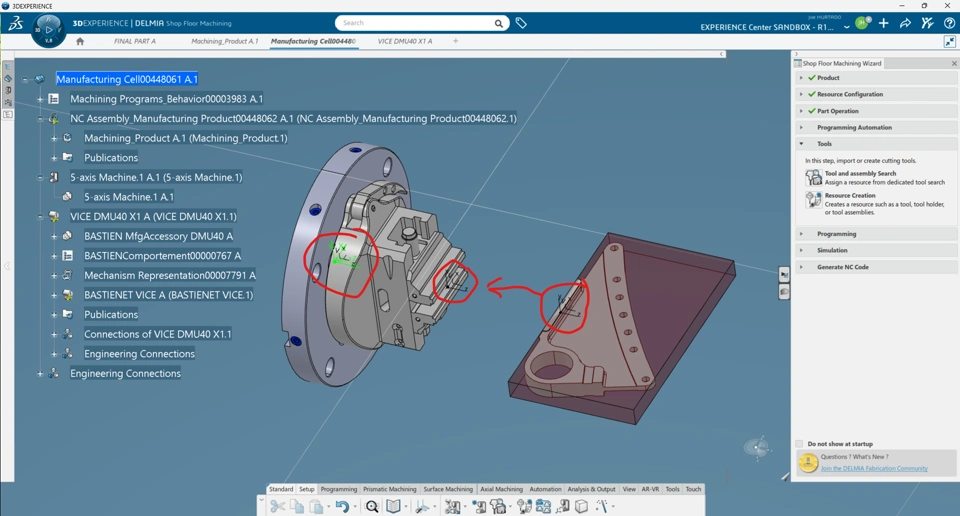Switch to the FINAL PART A tab
Screen dimensions: 960x516
click(x=135, y=42)
